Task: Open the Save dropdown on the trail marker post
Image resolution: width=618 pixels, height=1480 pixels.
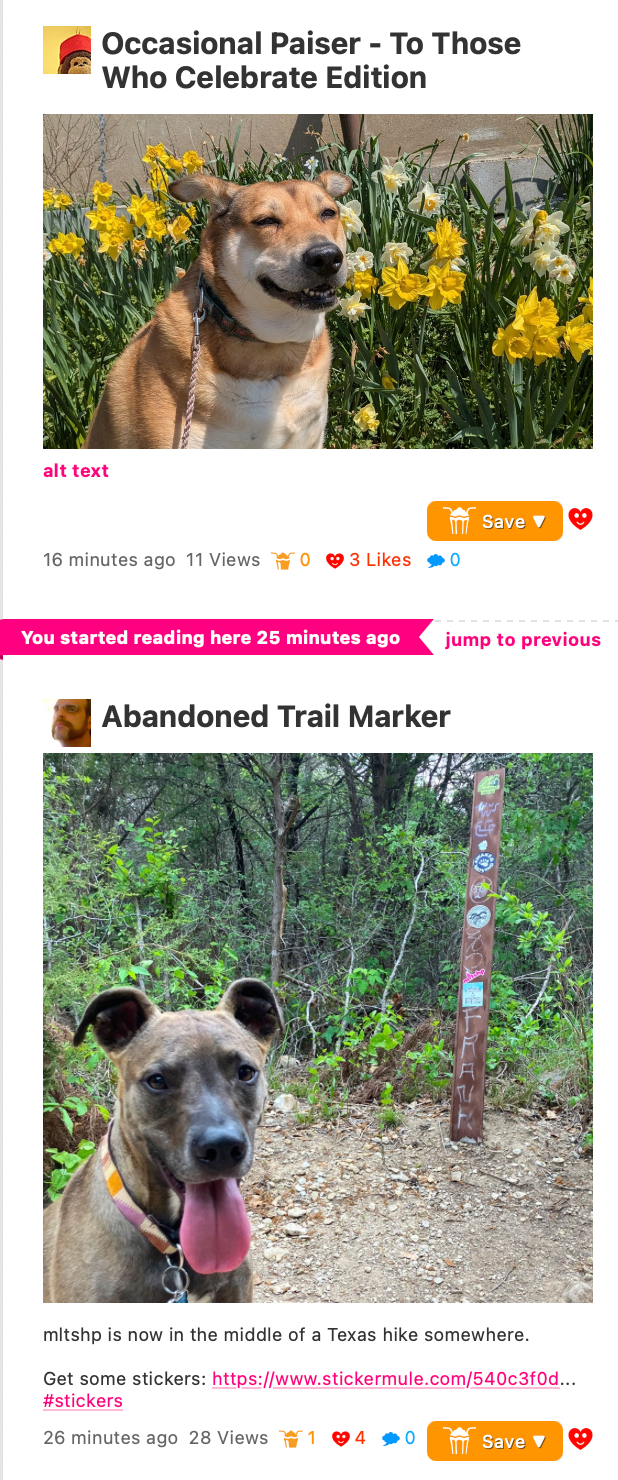Action: click(495, 1441)
